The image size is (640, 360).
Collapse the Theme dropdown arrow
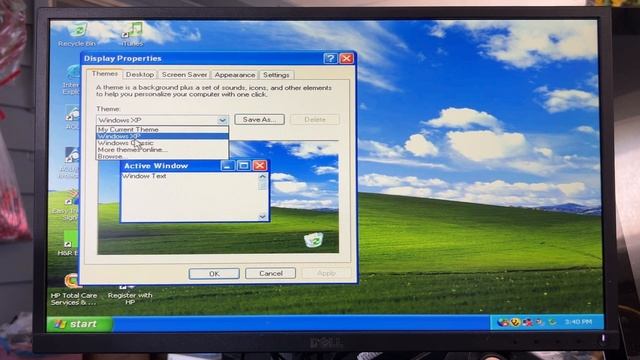222,120
